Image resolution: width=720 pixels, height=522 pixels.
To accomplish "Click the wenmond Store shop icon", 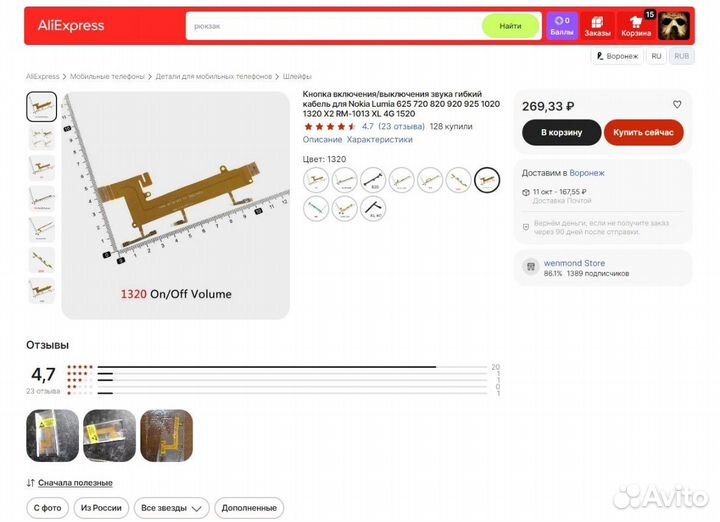I will [531, 267].
